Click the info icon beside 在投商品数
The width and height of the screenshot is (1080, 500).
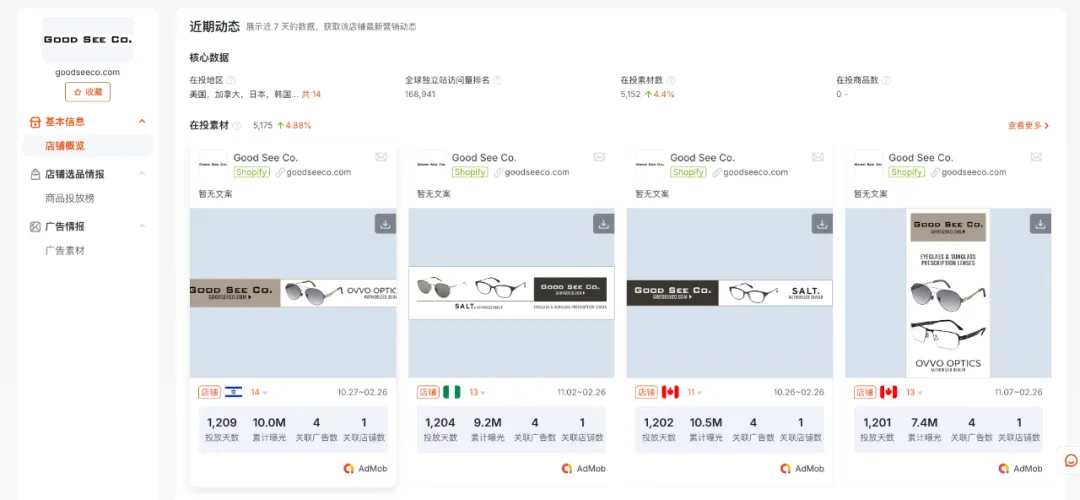coord(886,81)
